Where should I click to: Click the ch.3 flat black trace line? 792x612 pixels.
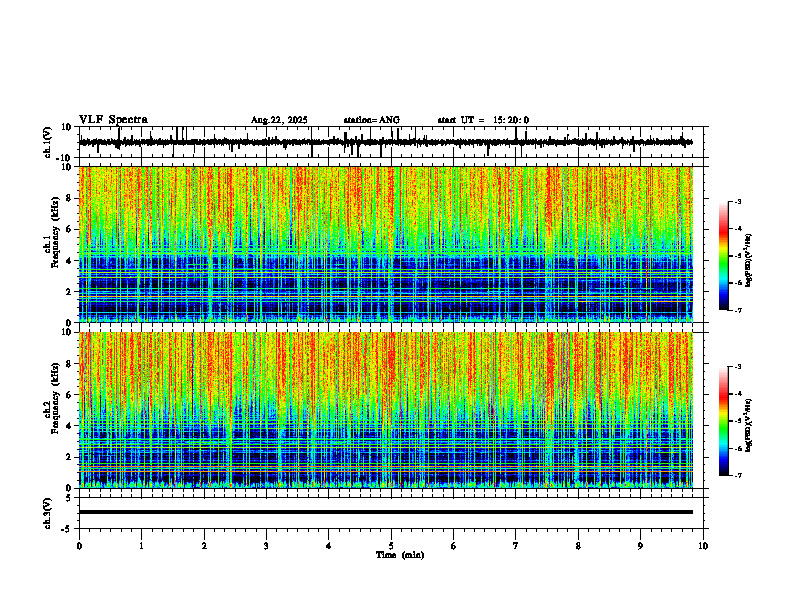pyautogui.click(x=386, y=512)
